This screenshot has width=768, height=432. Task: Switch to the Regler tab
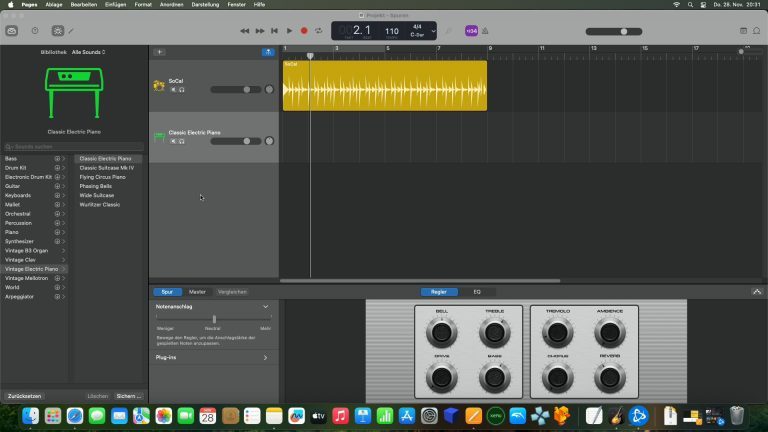click(439, 292)
